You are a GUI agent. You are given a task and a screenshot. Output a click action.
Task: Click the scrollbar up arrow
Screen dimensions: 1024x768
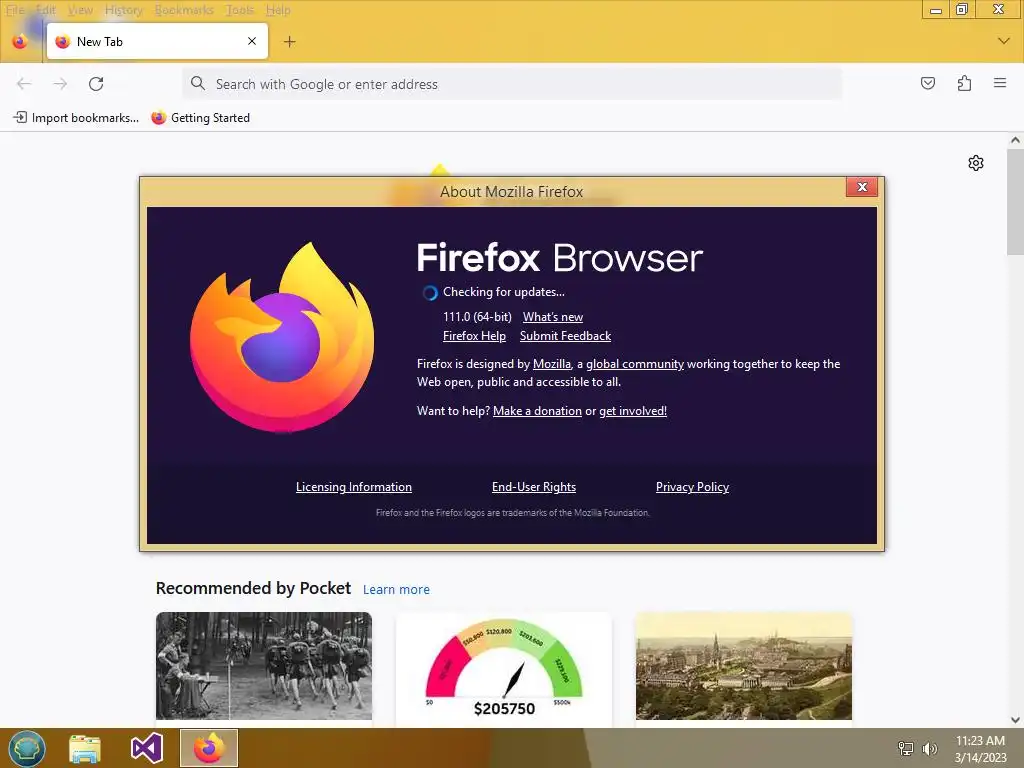point(1015,140)
